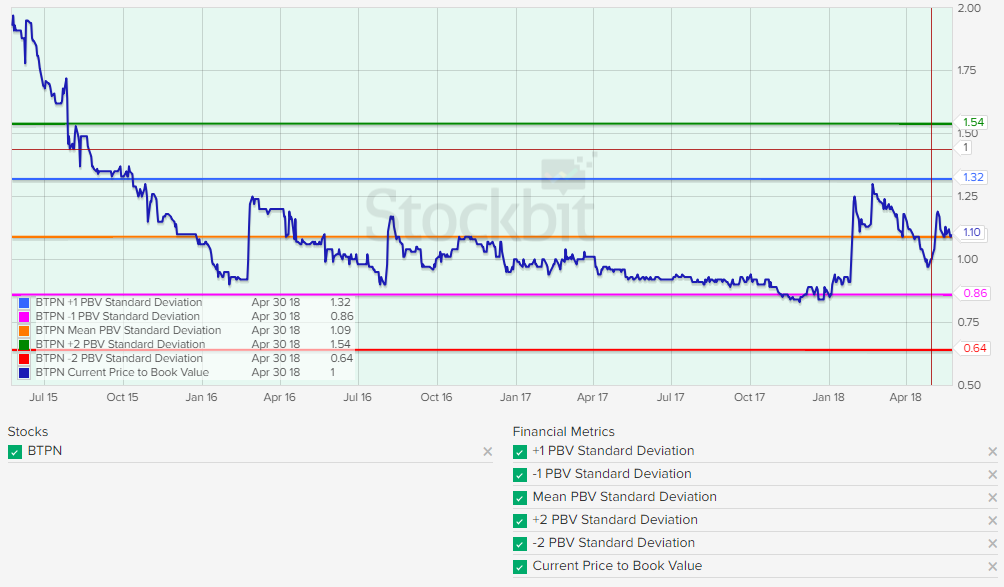The image size is (1004, 587).
Task: Click the Oct 17 x-axis label
Action: click(x=749, y=398)
